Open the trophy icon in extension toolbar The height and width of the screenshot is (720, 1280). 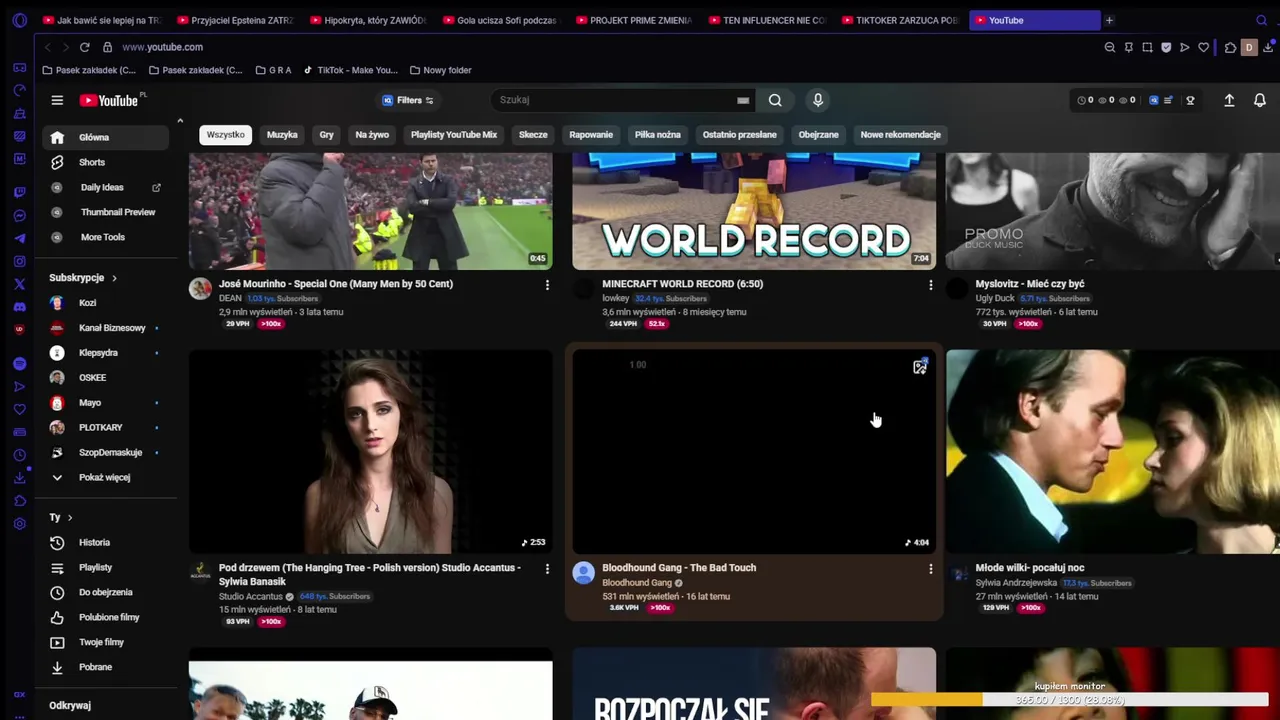(1190, 100)
